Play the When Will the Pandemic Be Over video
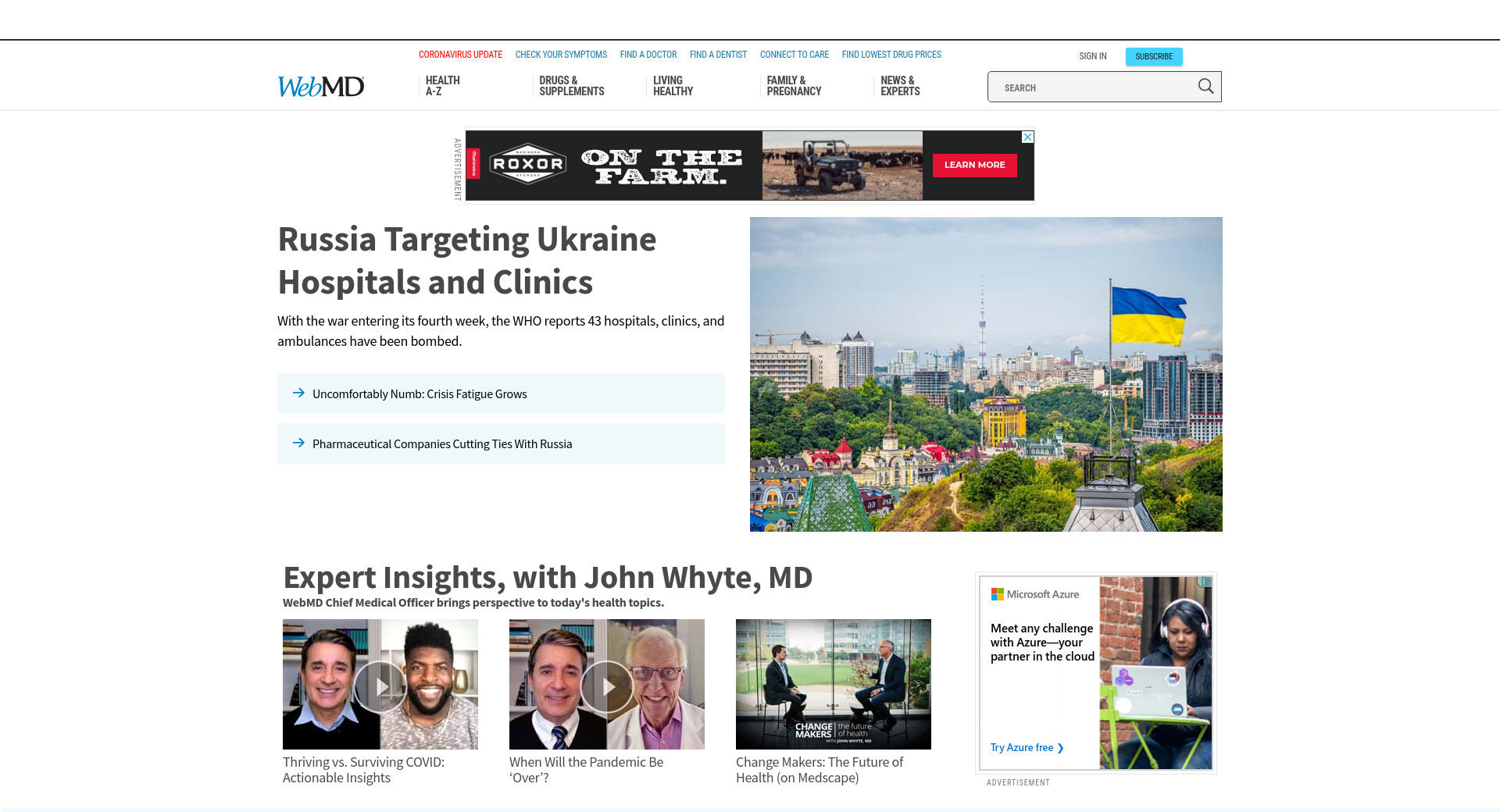 coord(607,686)
